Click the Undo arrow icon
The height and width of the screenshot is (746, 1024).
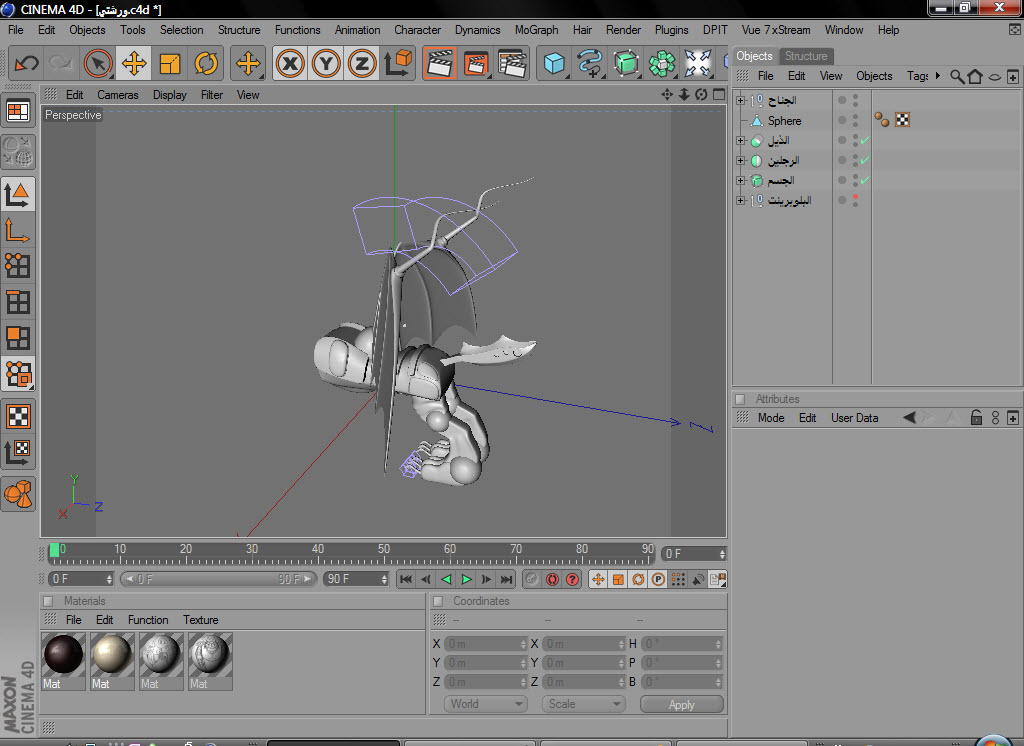[27, 64]
